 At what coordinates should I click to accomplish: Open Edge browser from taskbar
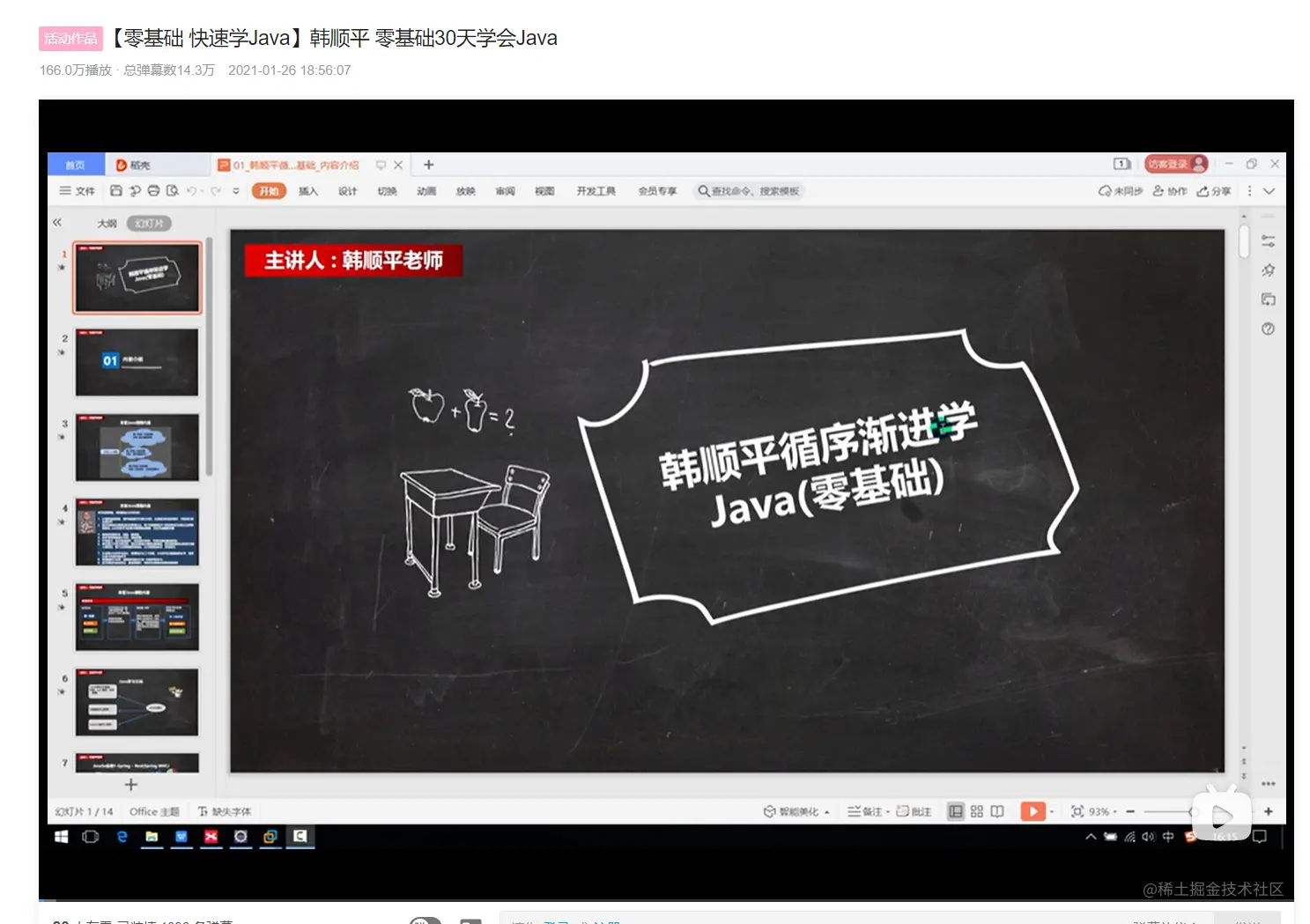[122, 836]
